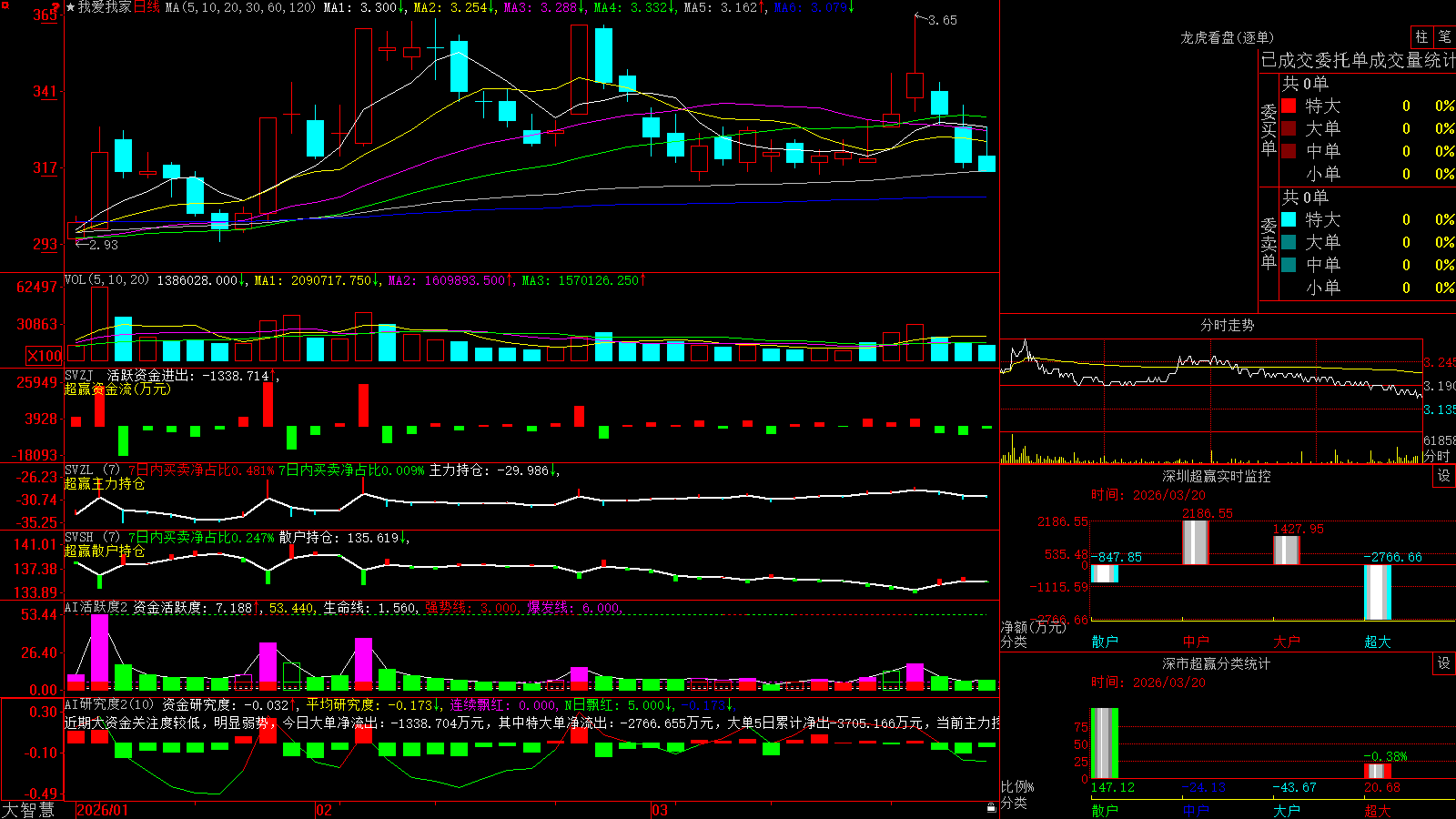
Task: Click the cyan 特大 sell-order color swatch
Action: (x=1289, y=219)
